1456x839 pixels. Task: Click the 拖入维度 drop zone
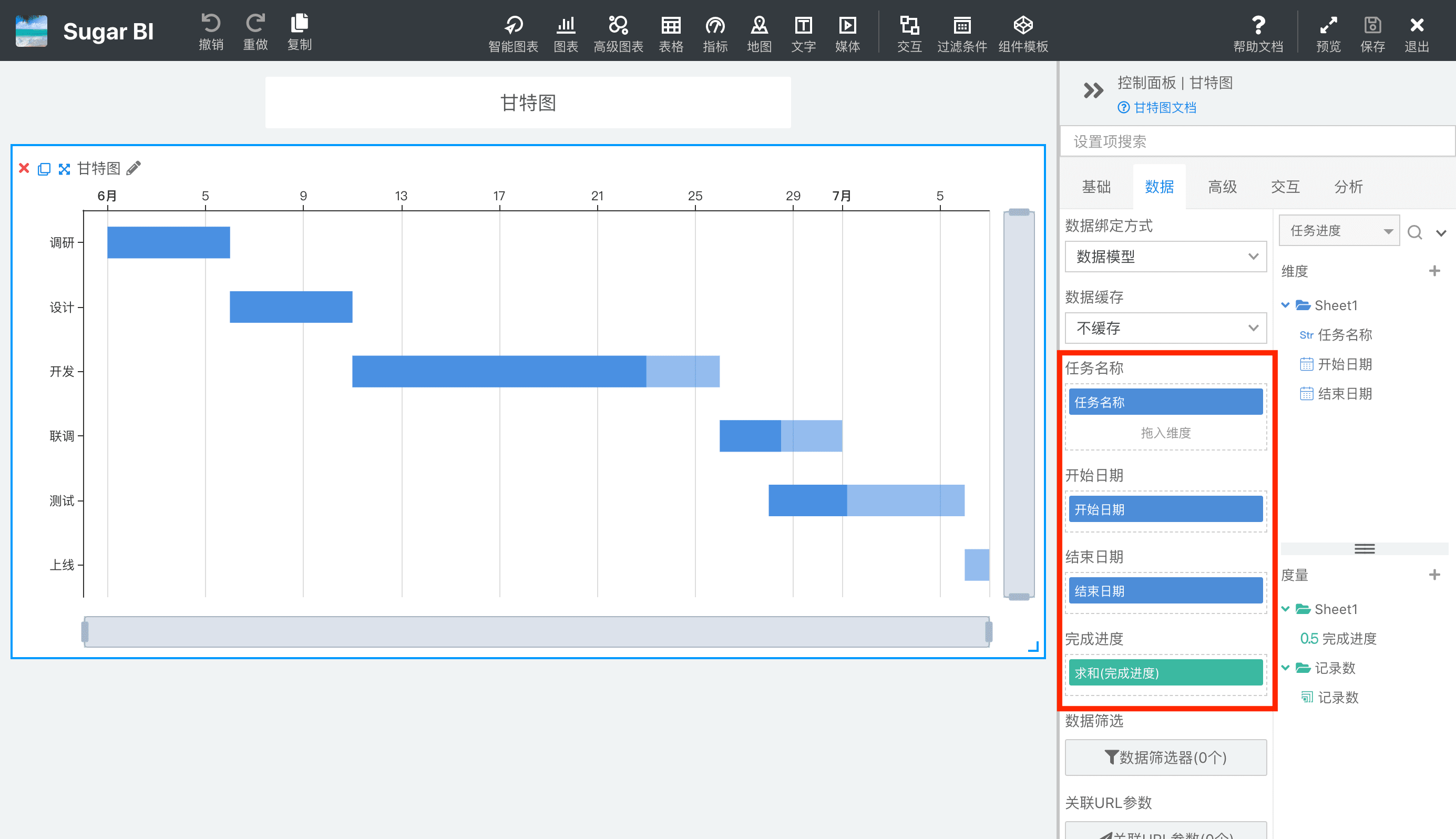[x=1166, y=433]
